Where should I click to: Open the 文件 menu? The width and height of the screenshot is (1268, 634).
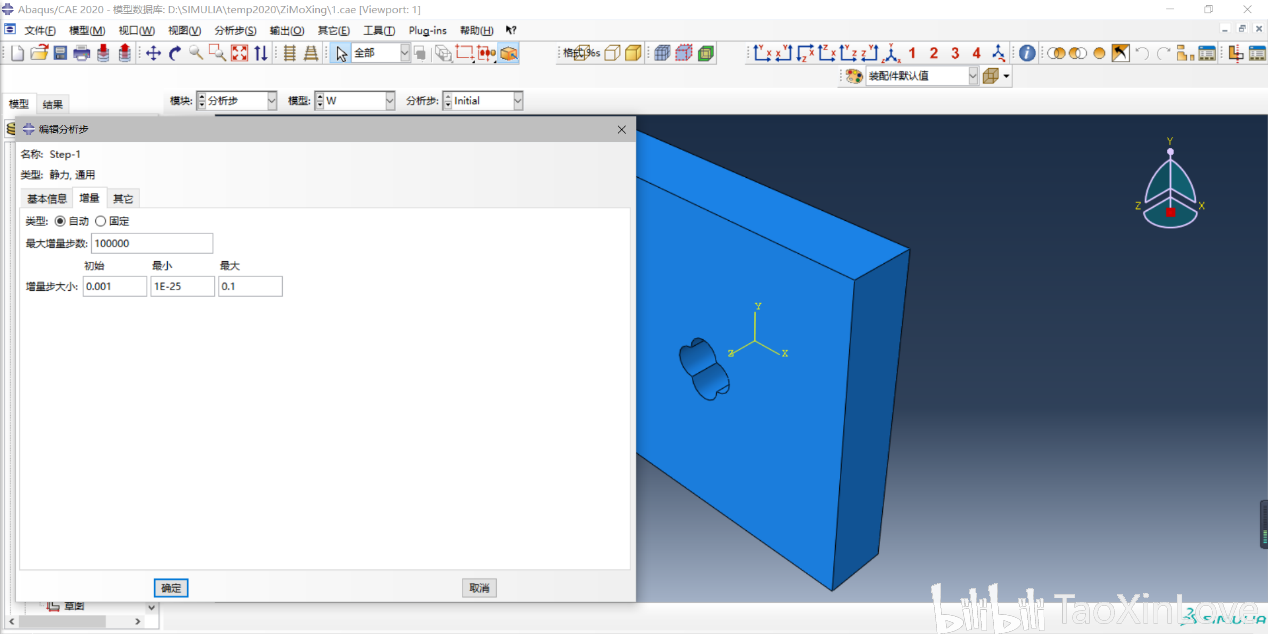click(x=40, y=31)
